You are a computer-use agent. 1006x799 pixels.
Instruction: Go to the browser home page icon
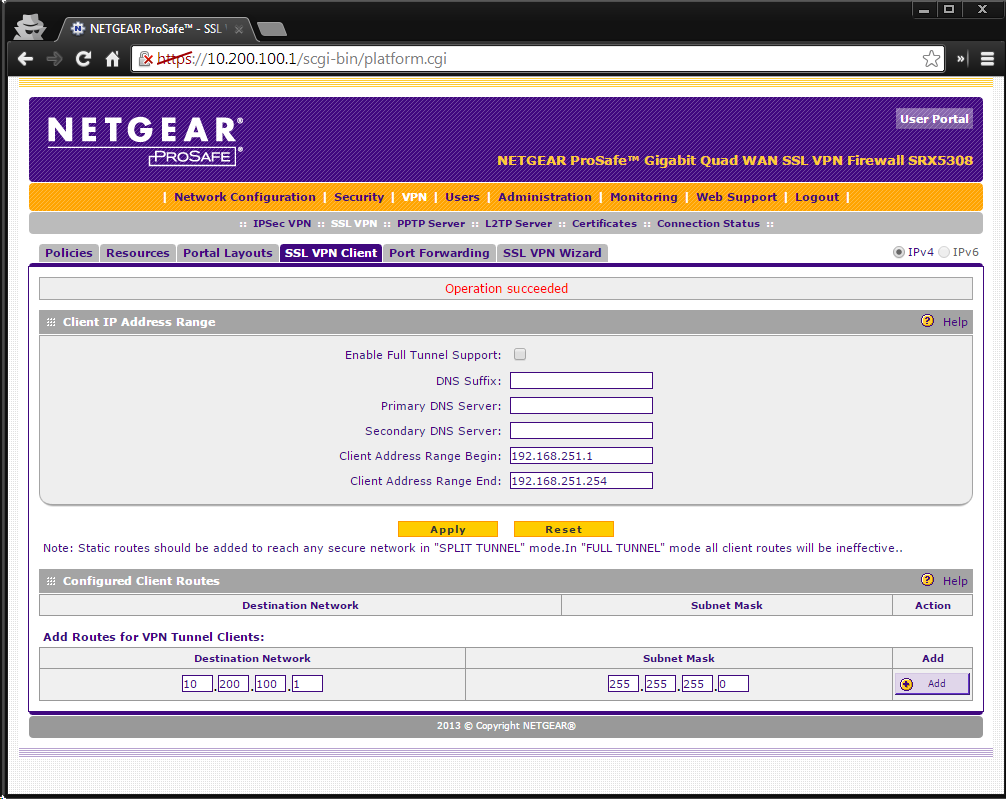coord(112,59)
